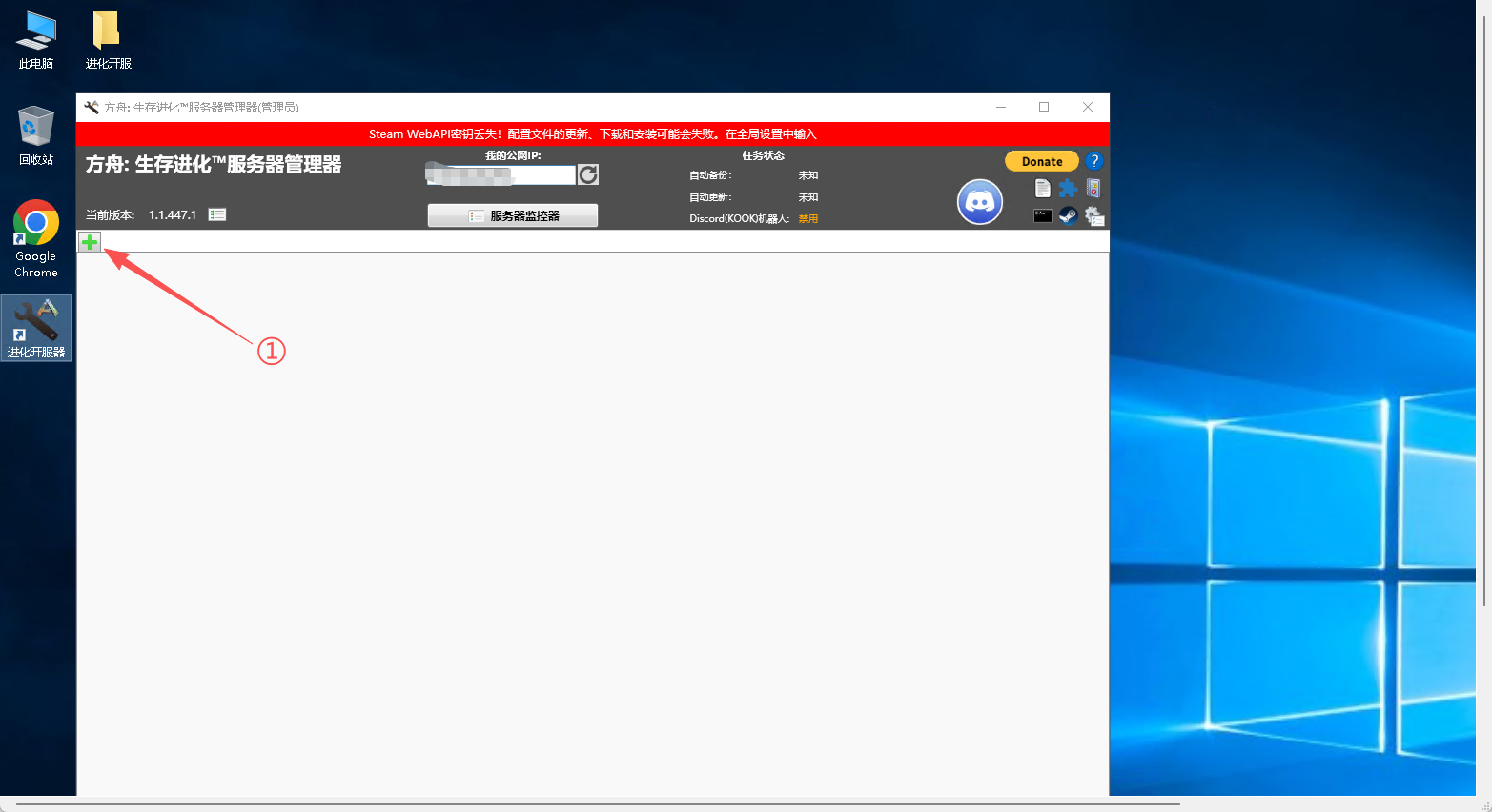Viewport: 1492px width, 812px height.
Task: Select the 进化开服 folder on desktop
Action: click(x=108, y=41)
